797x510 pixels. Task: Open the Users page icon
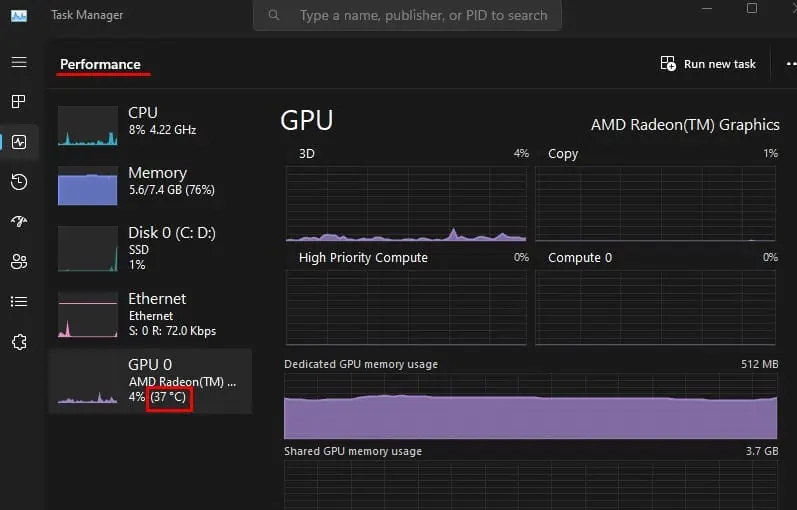(19, 262)
